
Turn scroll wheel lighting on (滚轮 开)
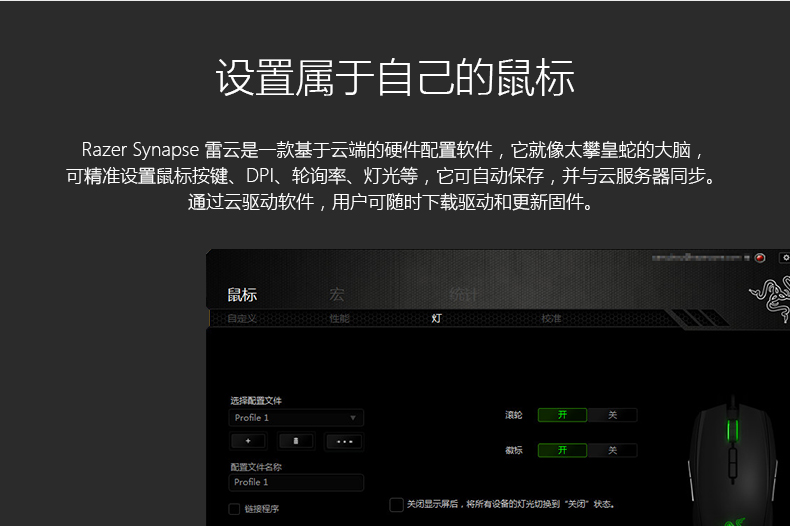(x=562, y=415)
